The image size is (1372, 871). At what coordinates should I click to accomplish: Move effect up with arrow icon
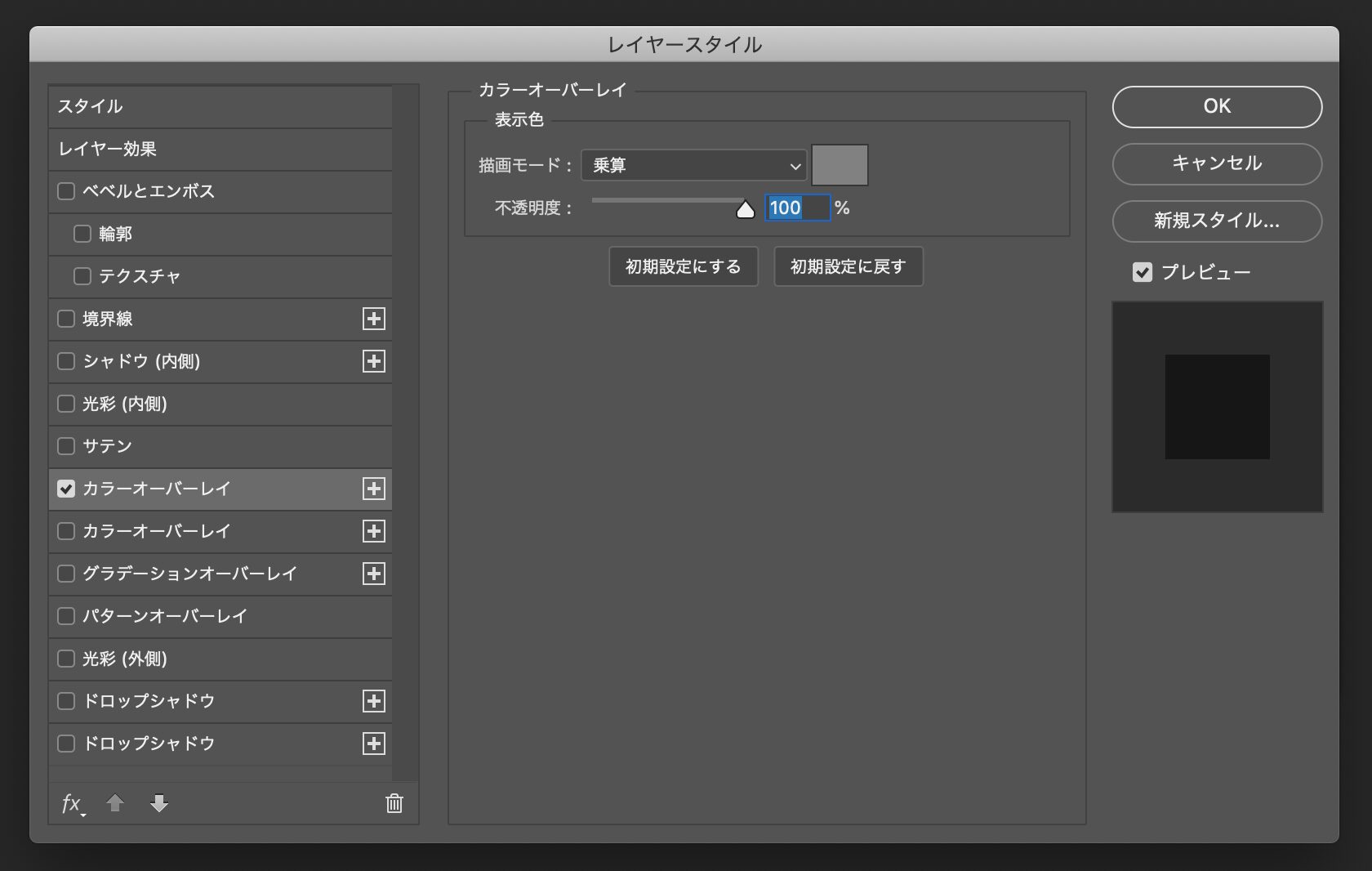tap(115, 803)
